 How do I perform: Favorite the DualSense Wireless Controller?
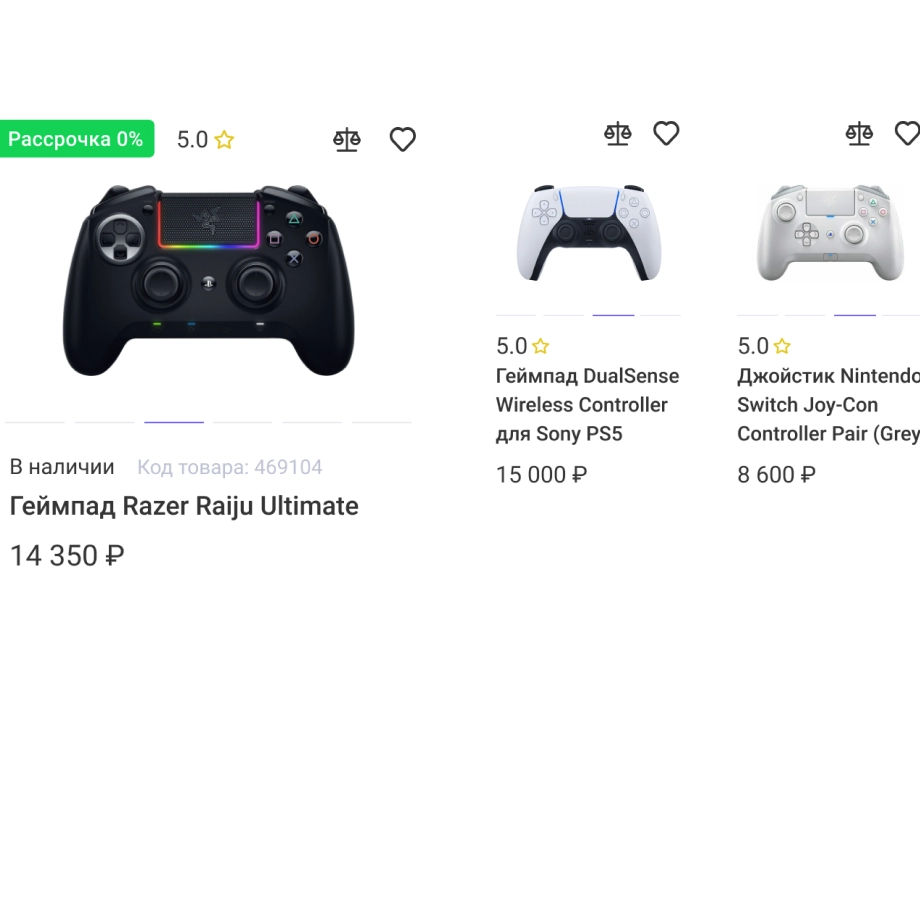tap(666, 133)
